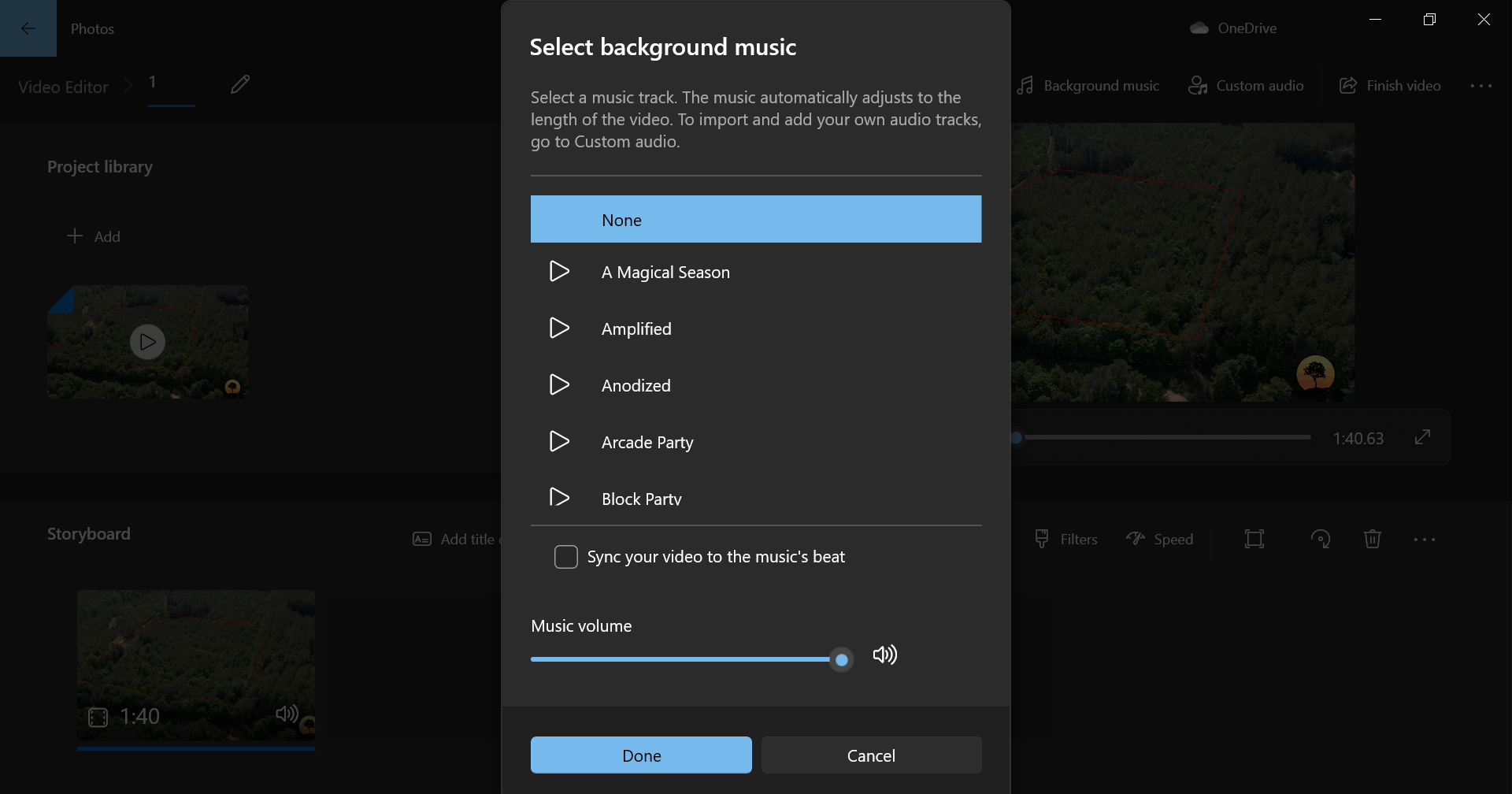This screenshot has height=794, width=1512.
Task: Select None as background music
Action: click(x=755, y=220)
